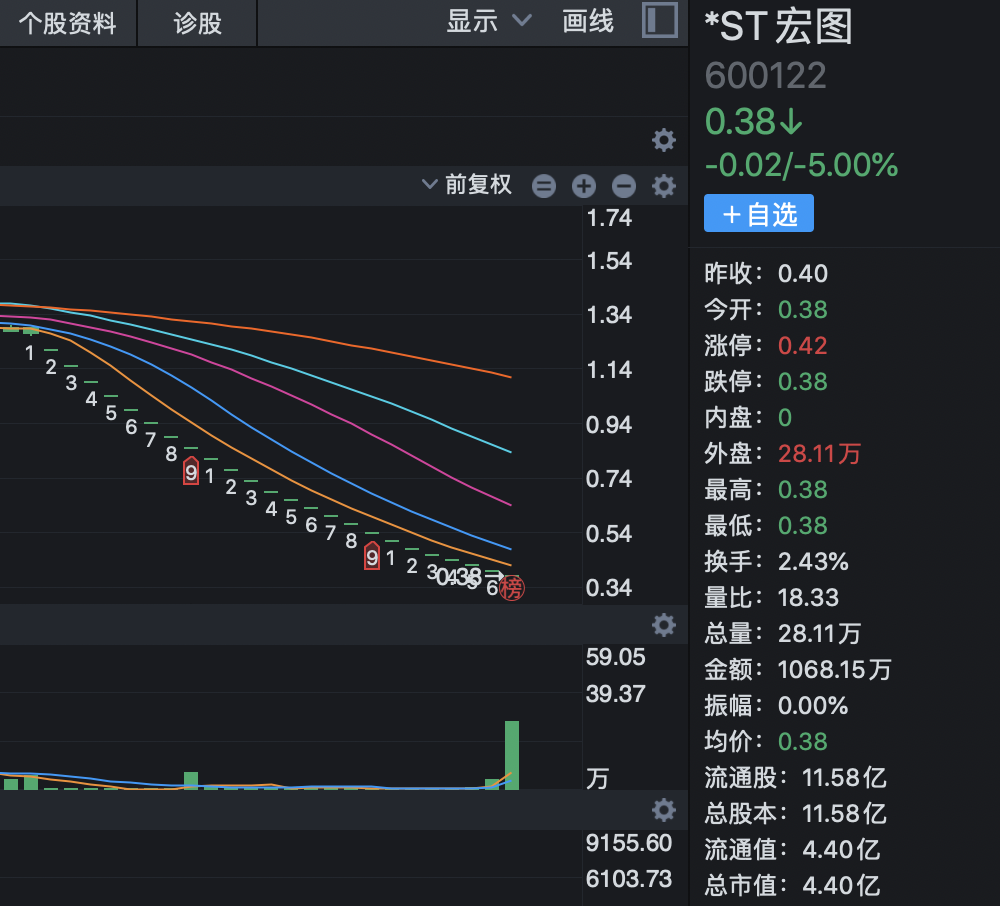Click the equals reset zoom icon
The height and width of the screenshot is (906, 1000).
pos(544,185)
